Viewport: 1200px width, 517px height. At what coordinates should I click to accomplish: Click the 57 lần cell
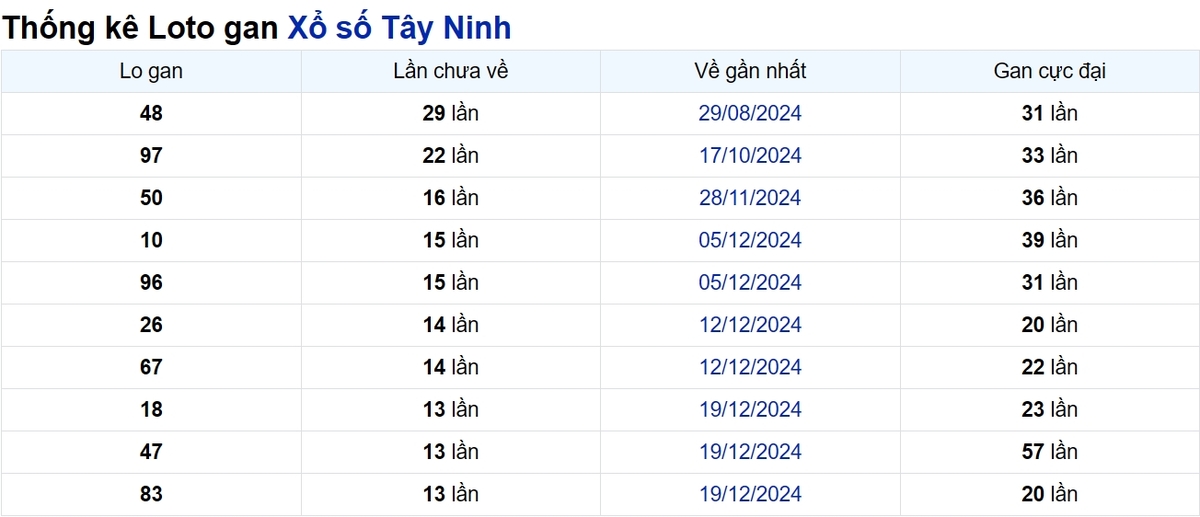tap(1050, 452)
